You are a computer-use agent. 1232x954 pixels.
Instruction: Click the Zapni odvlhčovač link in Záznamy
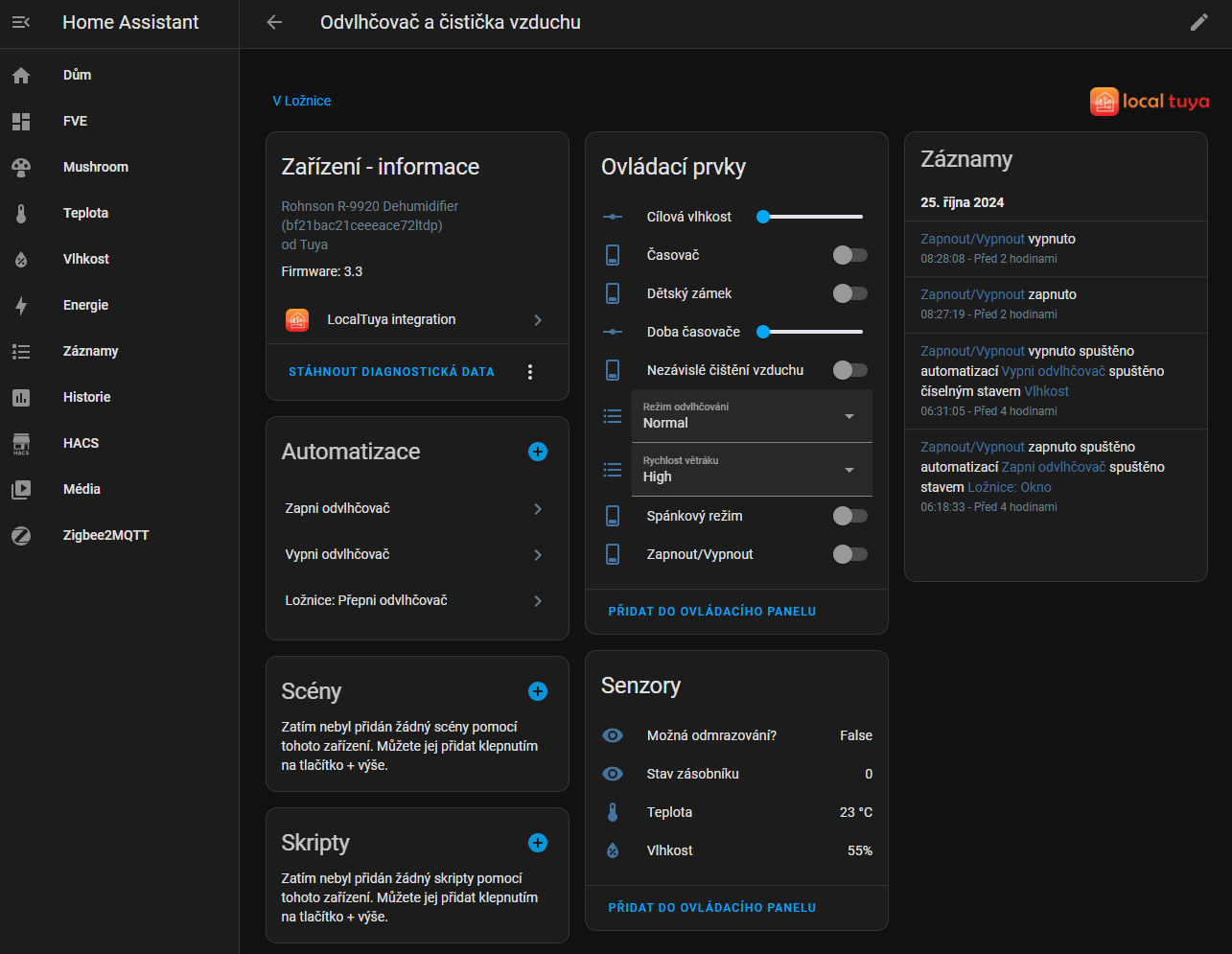1053,467
